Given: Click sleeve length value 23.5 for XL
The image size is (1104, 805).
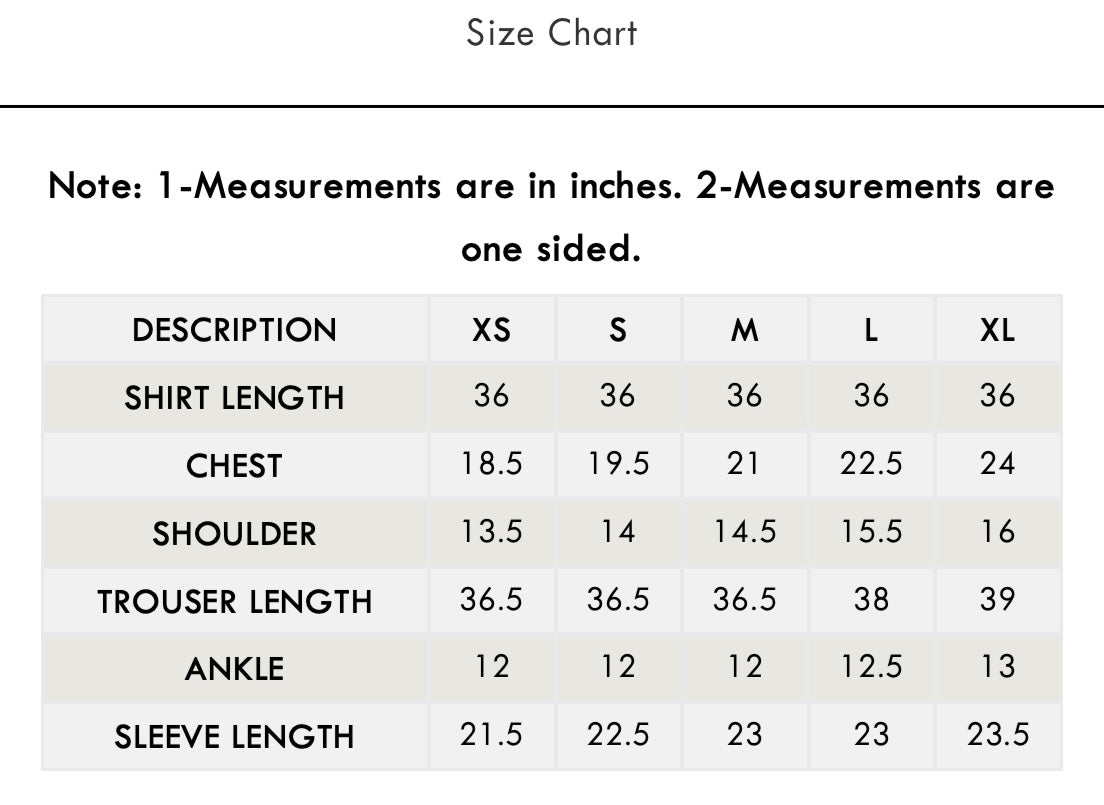Looking at the screenshot, I should (998, 735).
